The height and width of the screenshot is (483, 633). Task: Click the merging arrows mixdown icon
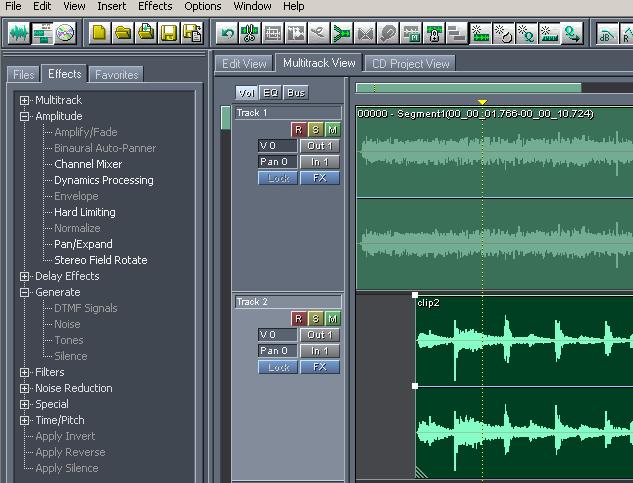pos(342,33)
